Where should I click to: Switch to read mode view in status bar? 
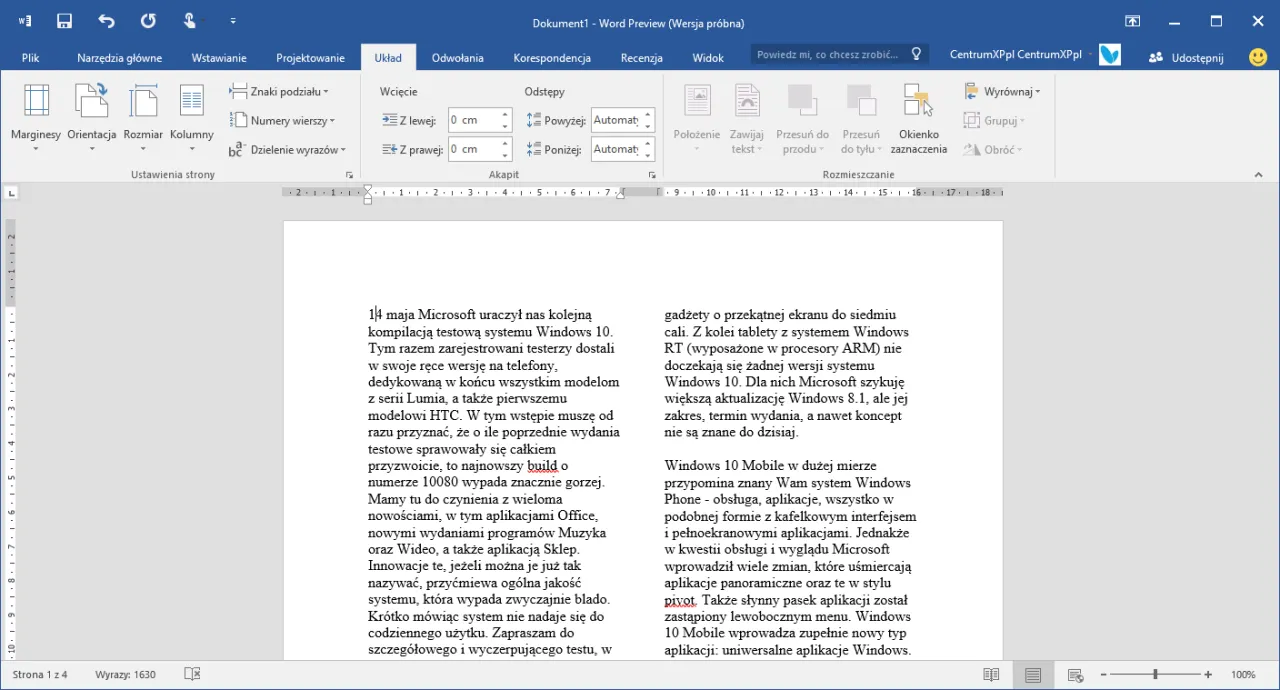click(991, 675)
